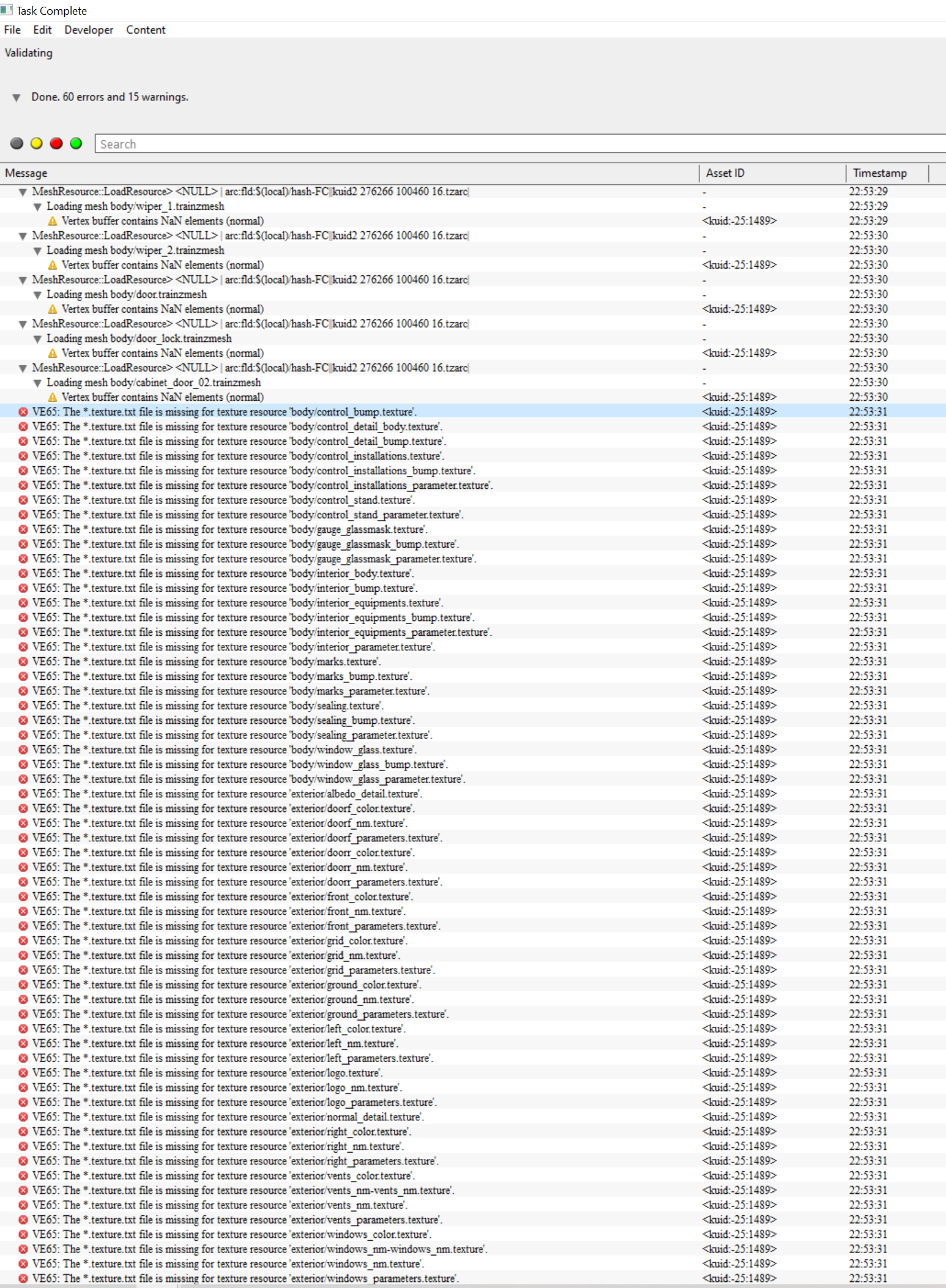Viewport: 946px width, 1288px height.
Task: Click error icon for 'body/control_detail_body.texture'
Action: [x=23, y=426]
